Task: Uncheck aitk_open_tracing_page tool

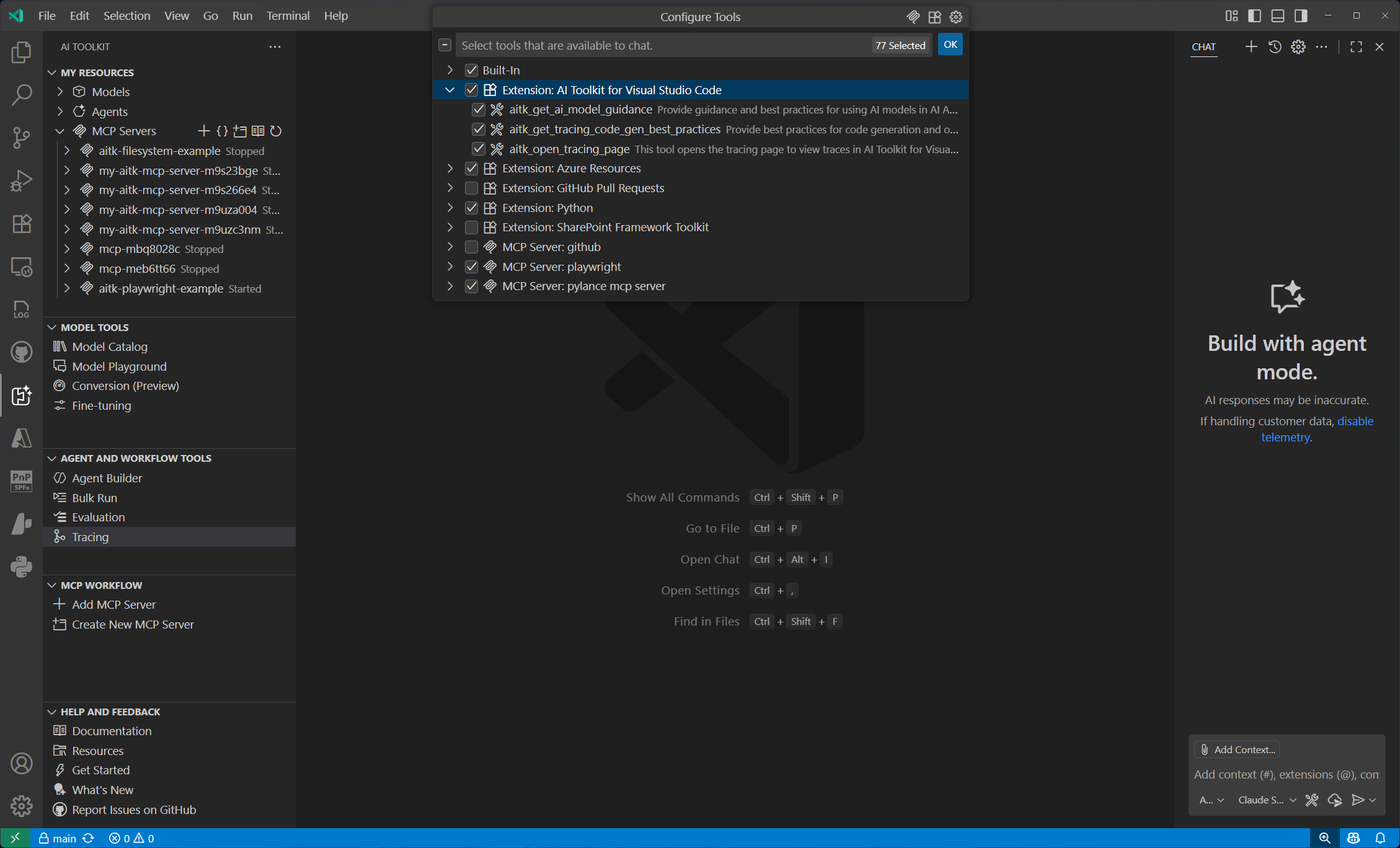Action: pos(478,149)
